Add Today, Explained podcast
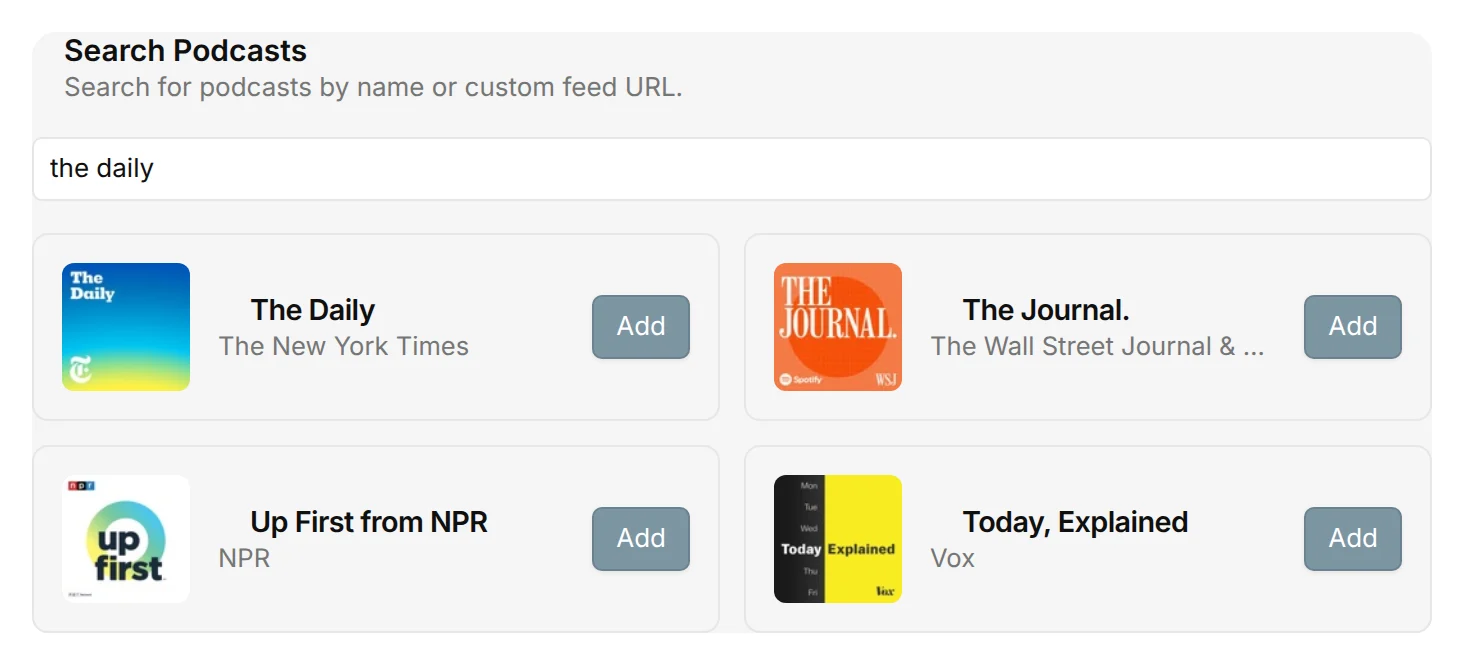The height and width of the screenshot is (666, 1464). (1353, 539)
